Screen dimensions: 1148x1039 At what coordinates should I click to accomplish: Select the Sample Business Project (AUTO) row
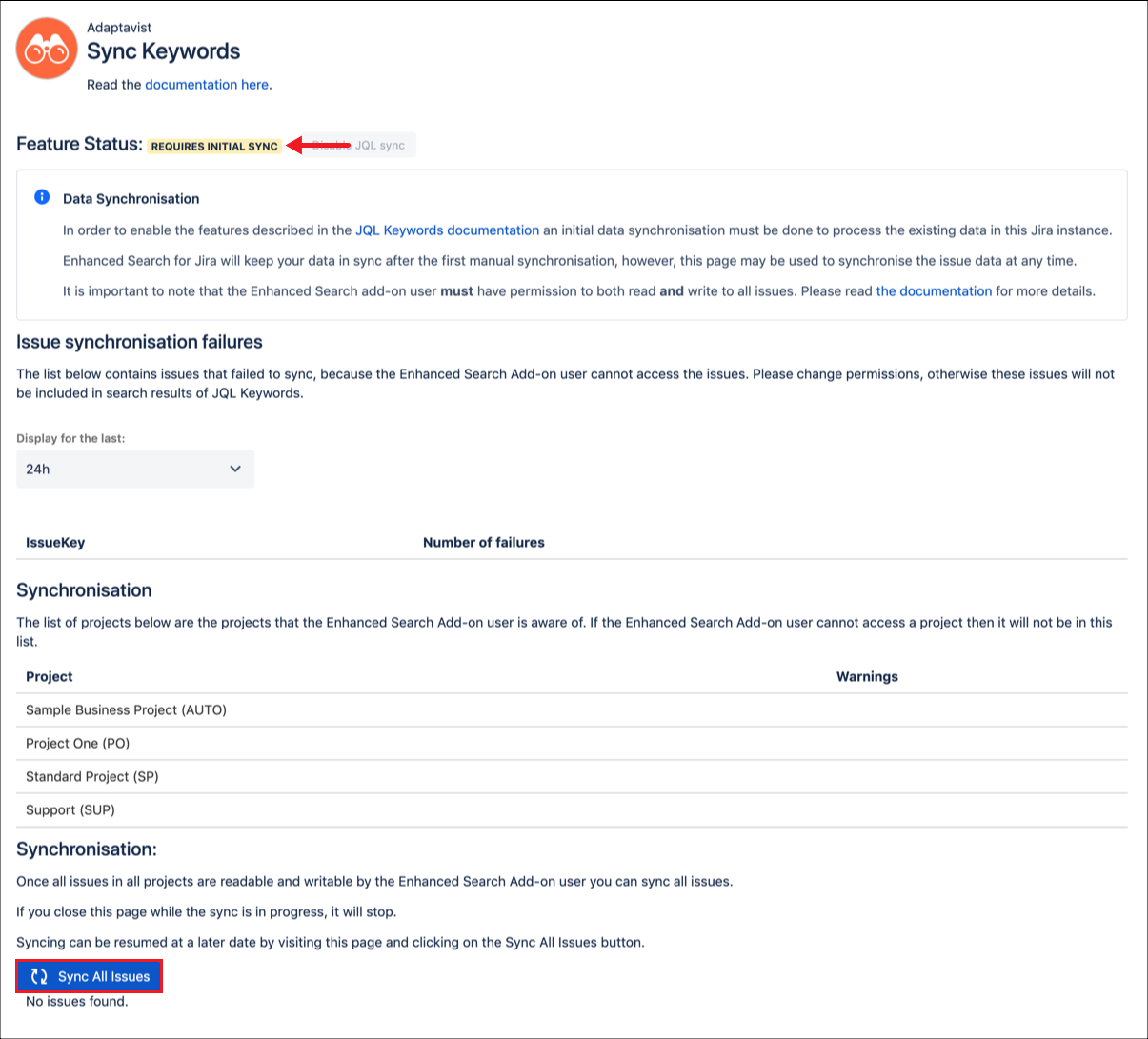coord(572,710)
